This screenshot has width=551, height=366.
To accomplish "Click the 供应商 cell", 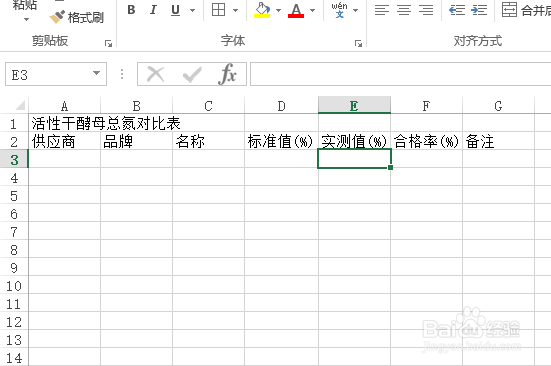I will pyautogui.click(x=65, y=141).
